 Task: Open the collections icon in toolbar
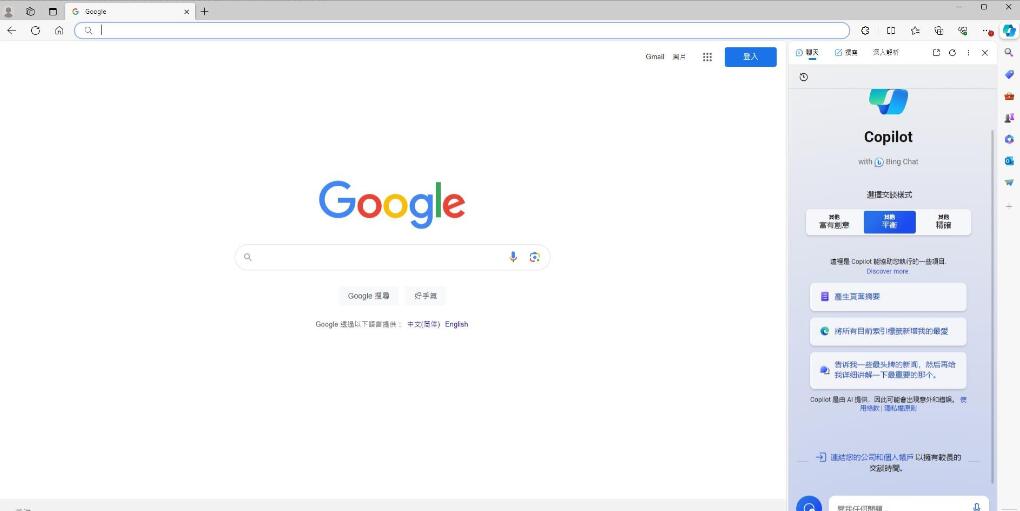[x=939, y=31]
